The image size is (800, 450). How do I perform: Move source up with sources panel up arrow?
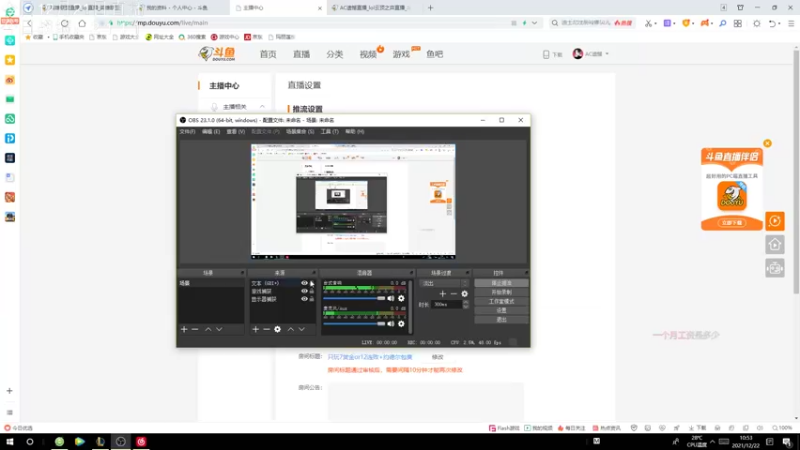(x=291, y=329)
